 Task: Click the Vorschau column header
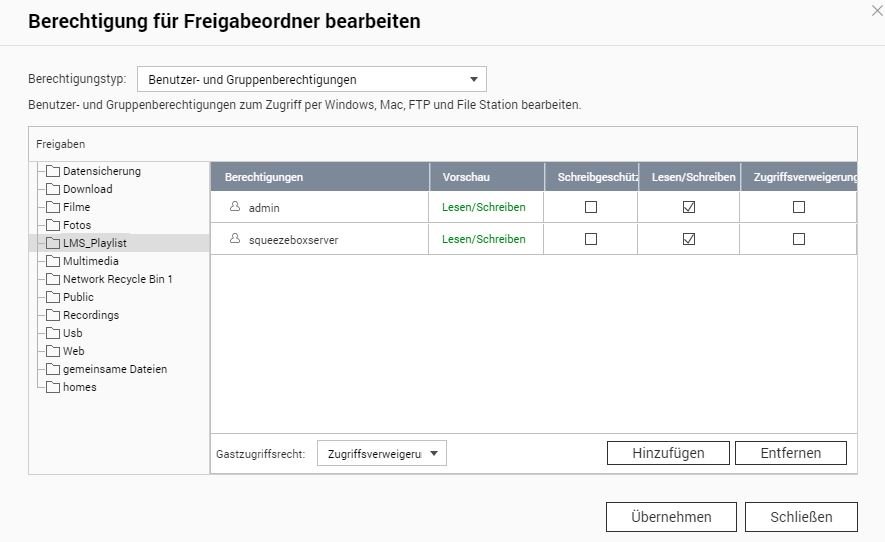click(466, 177)
